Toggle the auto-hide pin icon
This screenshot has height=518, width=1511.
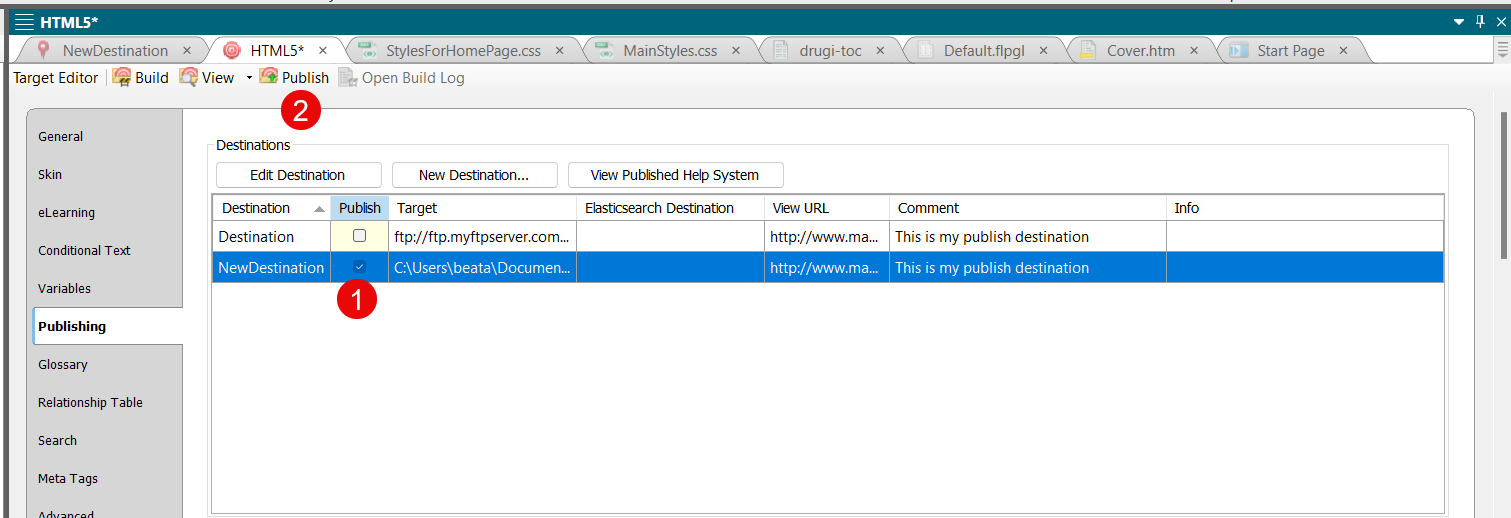(1481, 22)
